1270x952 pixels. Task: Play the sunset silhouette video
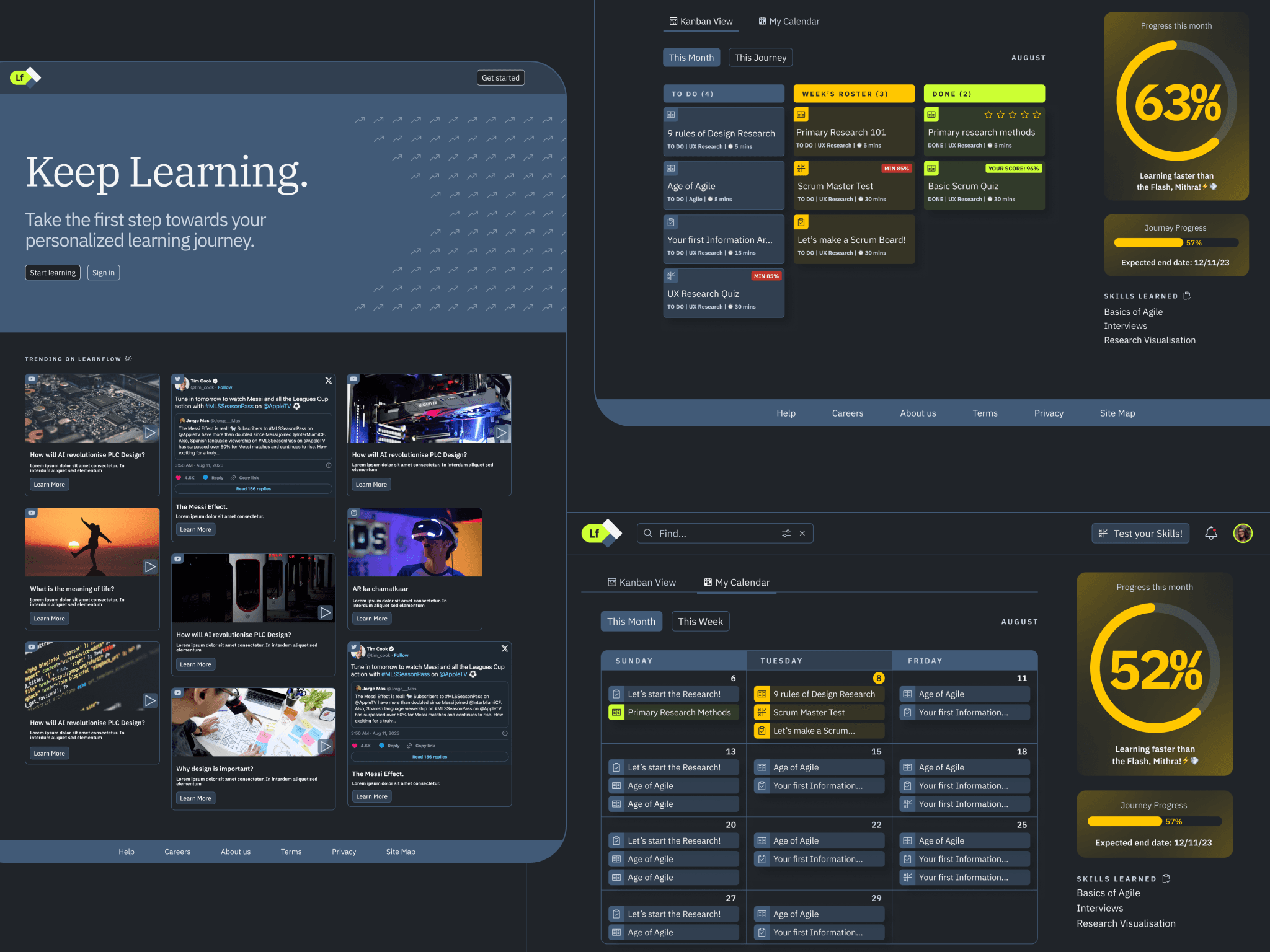pyautogui.click(x=150, y=566)
